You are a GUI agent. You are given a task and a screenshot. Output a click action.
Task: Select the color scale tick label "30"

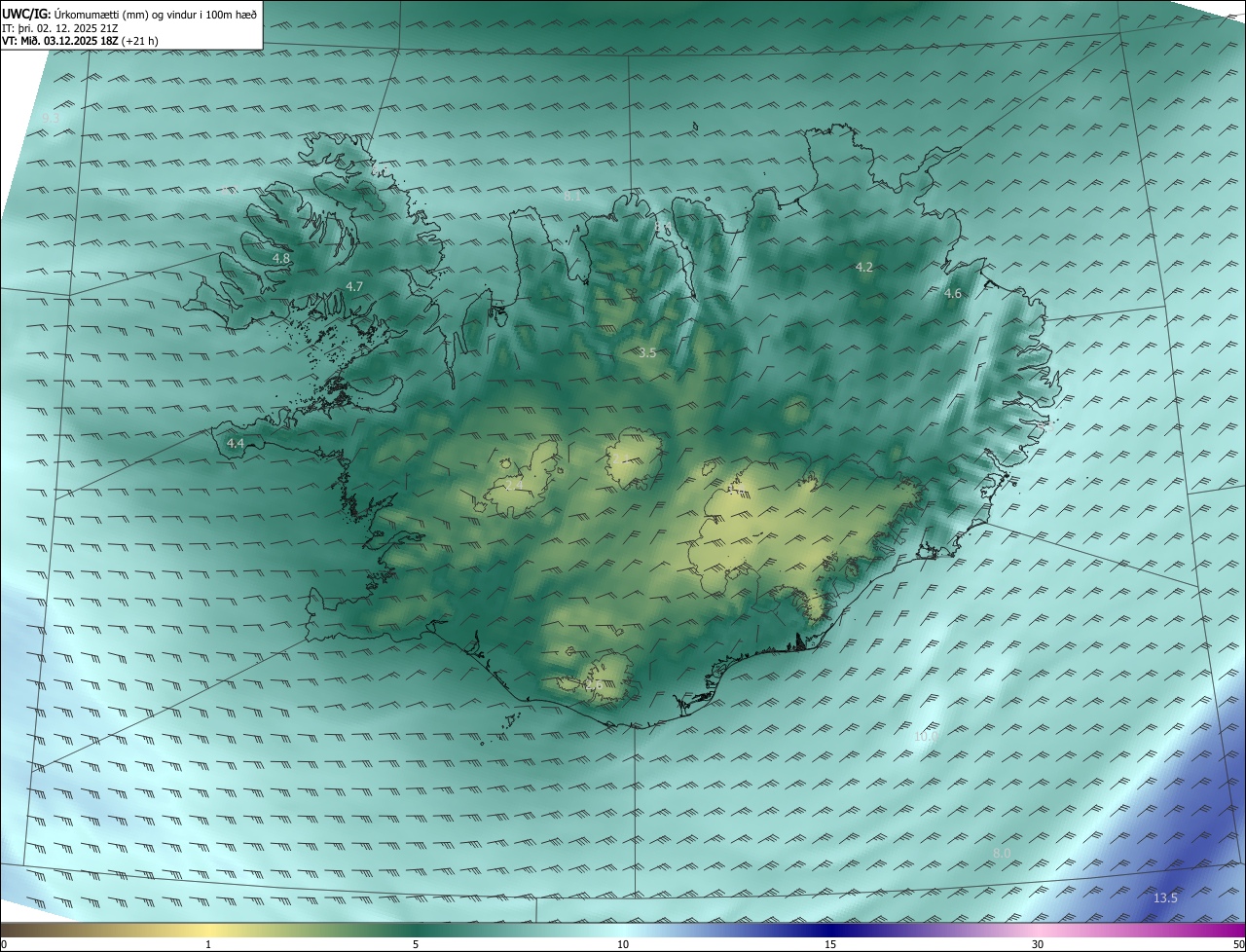pyautogui.click(x=1038, y=944)
